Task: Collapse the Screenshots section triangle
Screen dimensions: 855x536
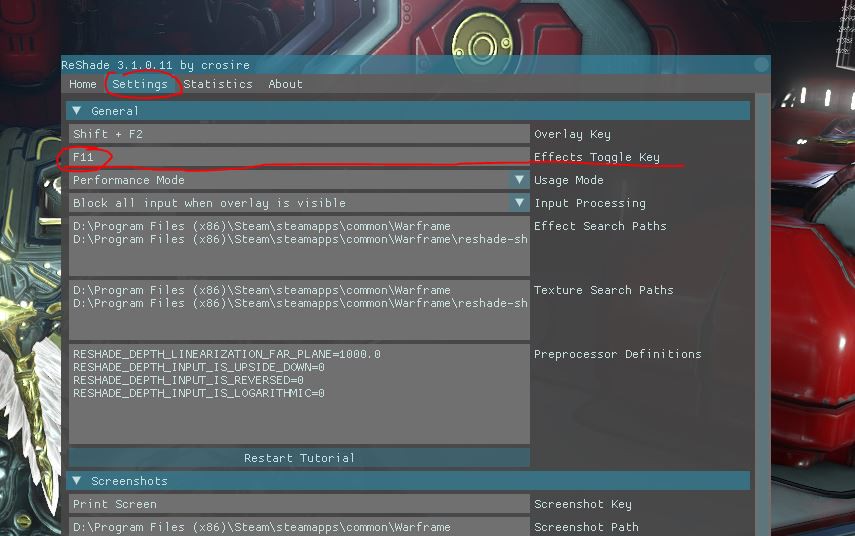Action: tap(77, 482)
